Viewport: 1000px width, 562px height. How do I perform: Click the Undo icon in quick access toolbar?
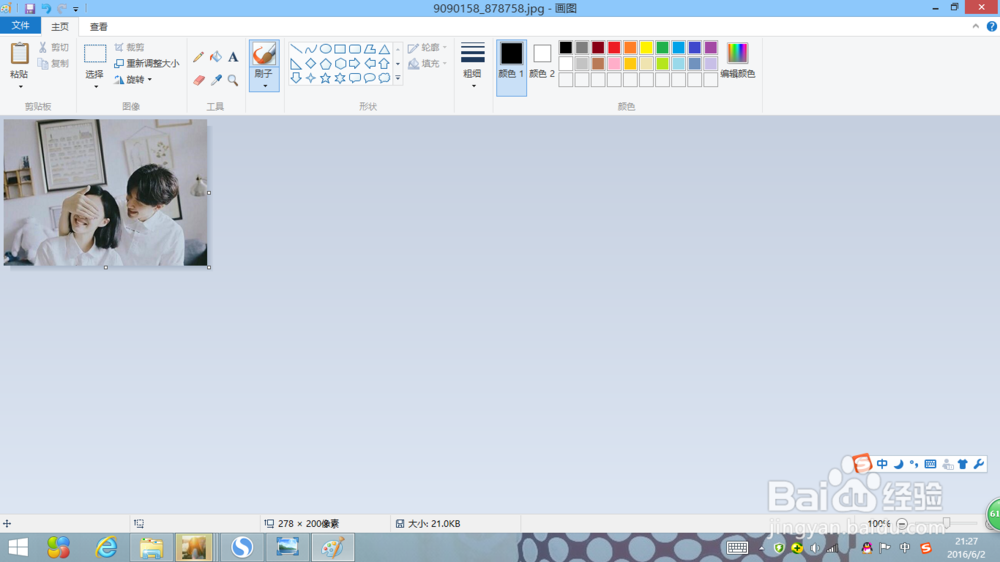(46, 8)
